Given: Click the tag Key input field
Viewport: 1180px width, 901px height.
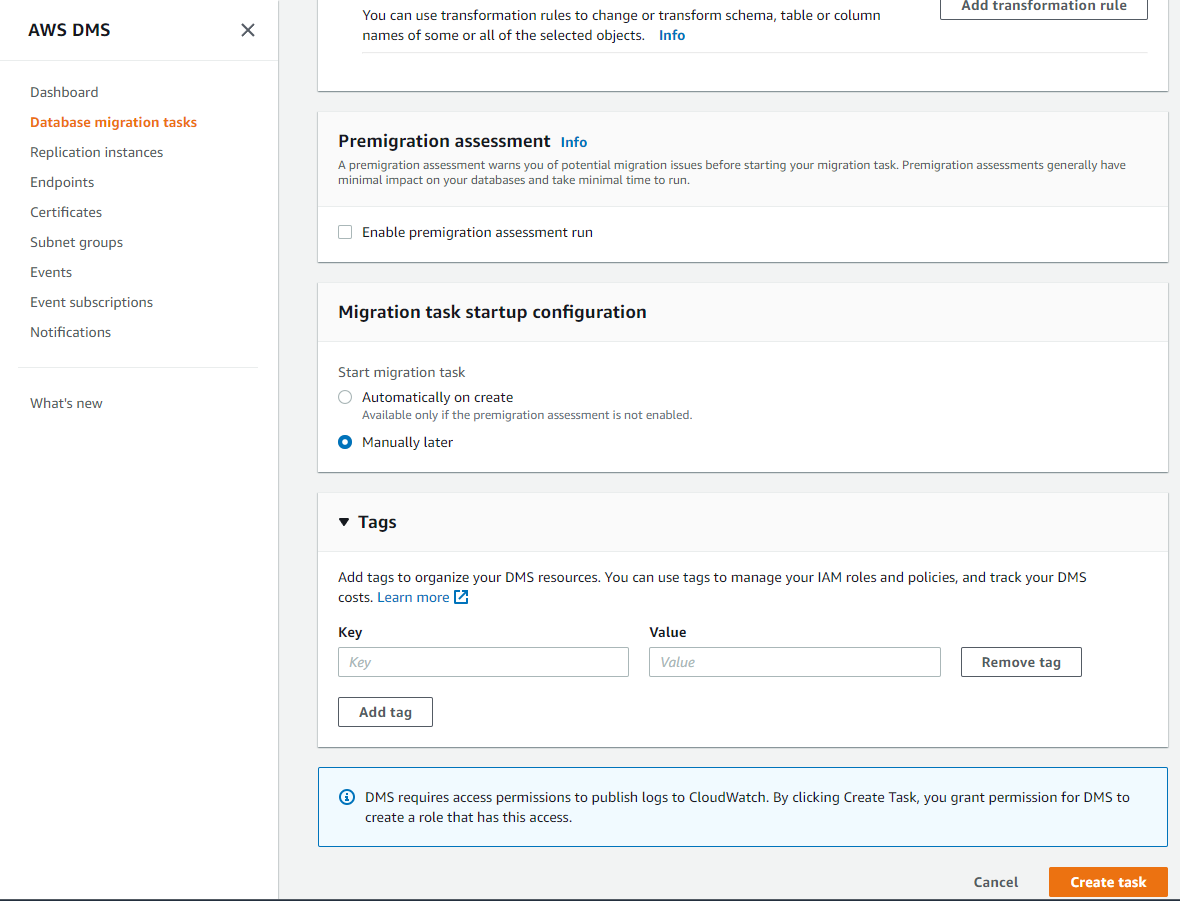Looking at the screenshot, I should pyautogui.click(x=483, y=662).
